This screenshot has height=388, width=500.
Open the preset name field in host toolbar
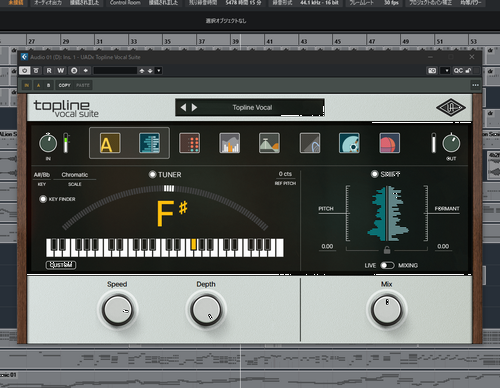[115, 71]
